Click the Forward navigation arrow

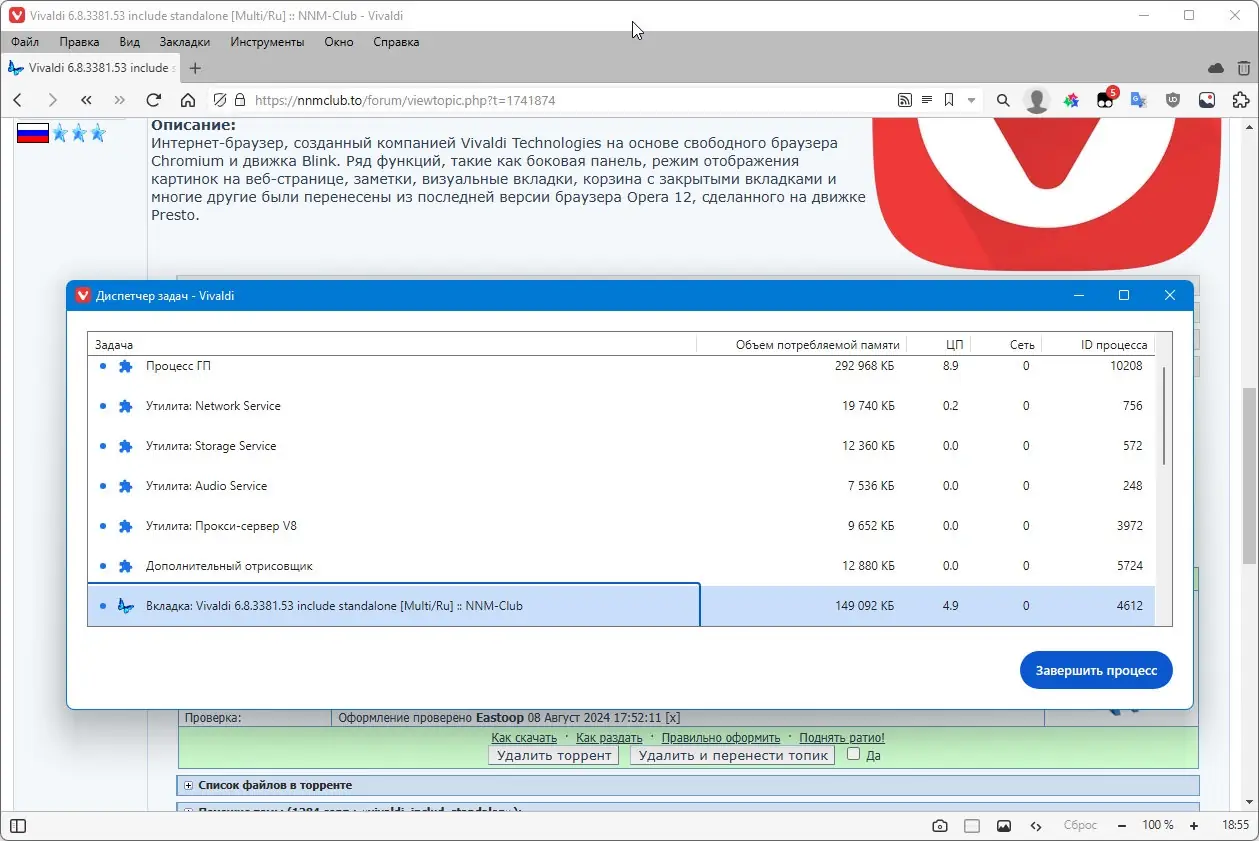click(x=52, y=100)
